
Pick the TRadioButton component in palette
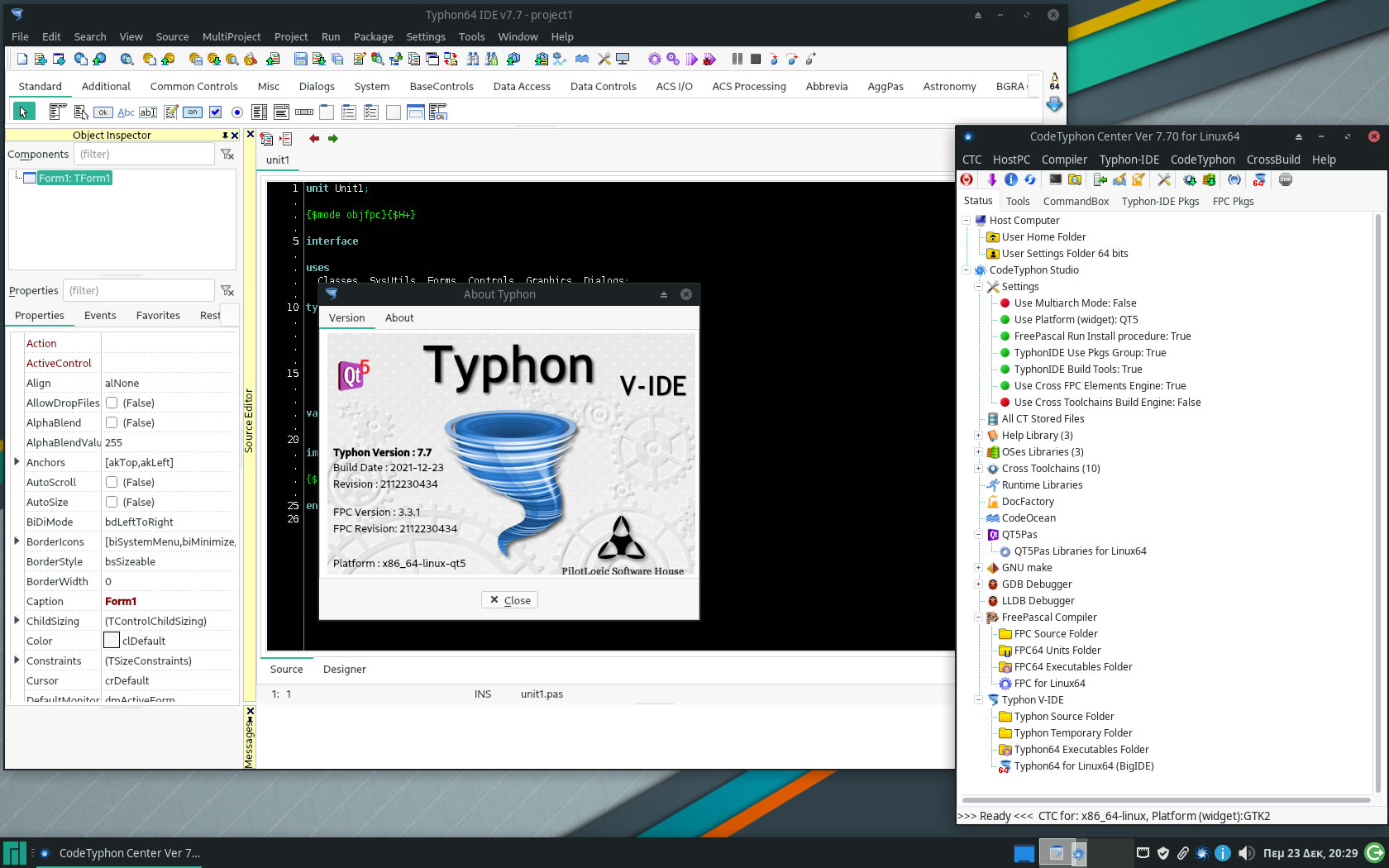point(237,112)
